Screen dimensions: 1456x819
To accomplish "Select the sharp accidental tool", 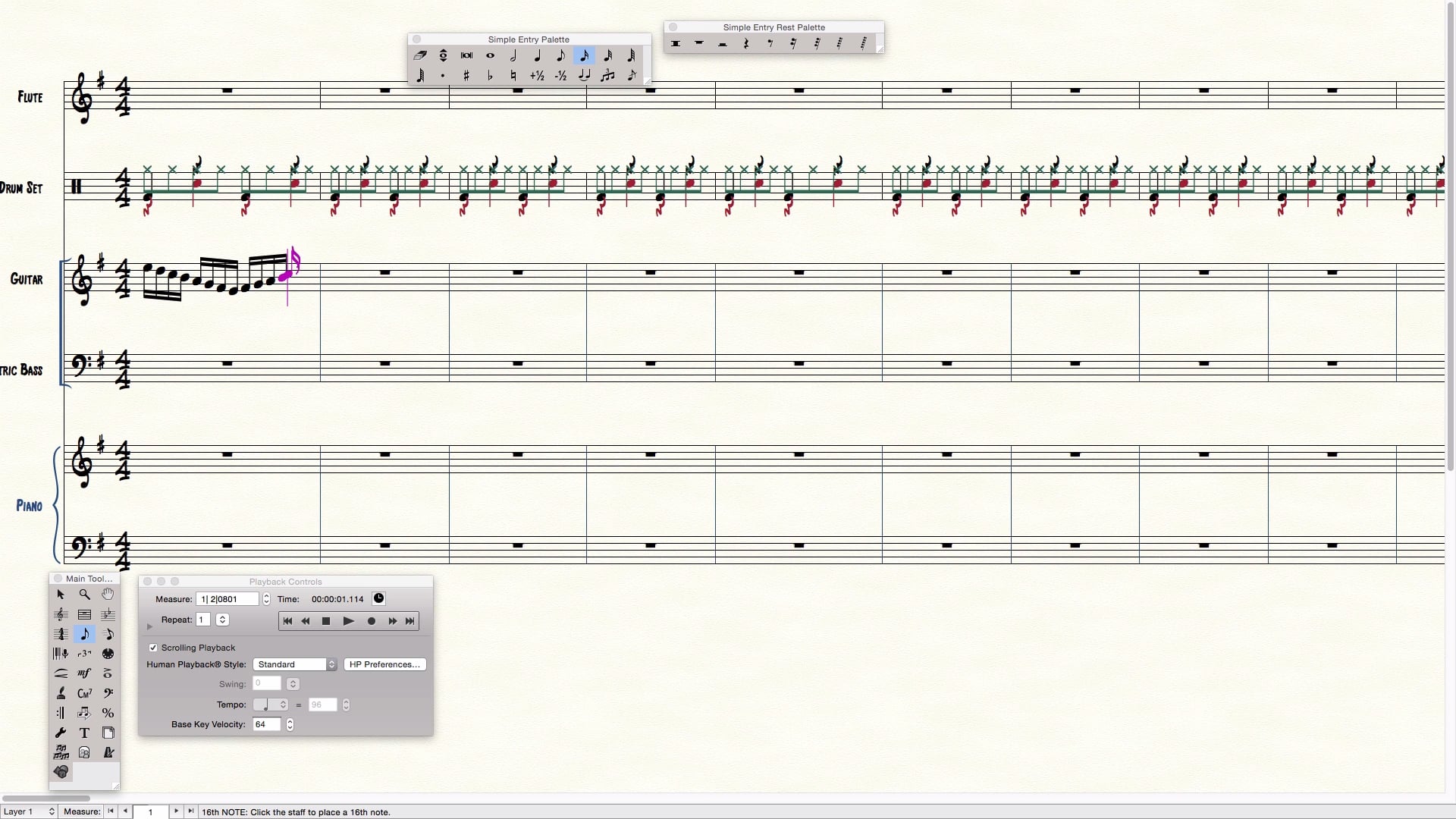I will [x=466, y=75].
